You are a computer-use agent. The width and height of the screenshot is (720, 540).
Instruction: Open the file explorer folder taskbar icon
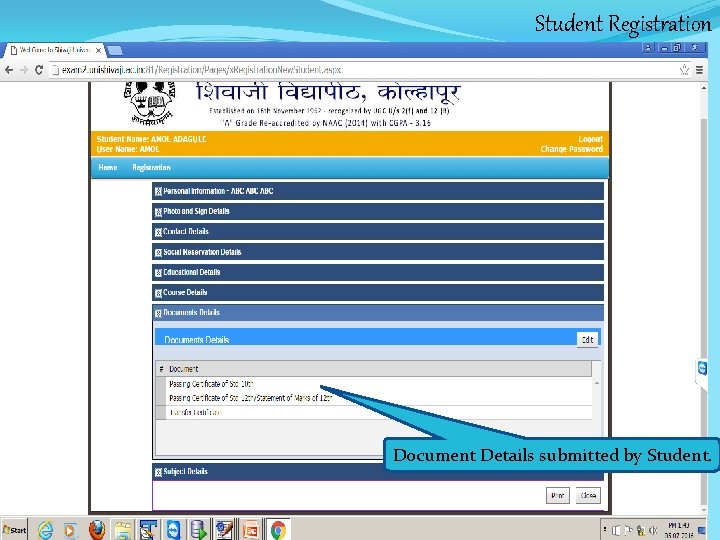pyautogui.click(x=122, y=530)
